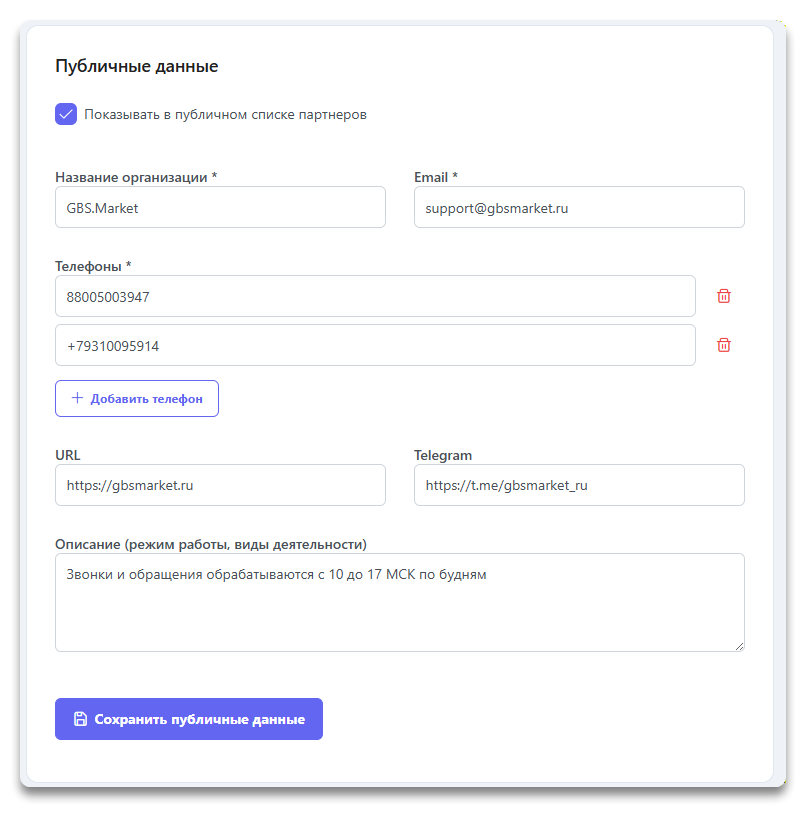
Task: Click the 'Описание' field label
Action: (x=210, y=544)
